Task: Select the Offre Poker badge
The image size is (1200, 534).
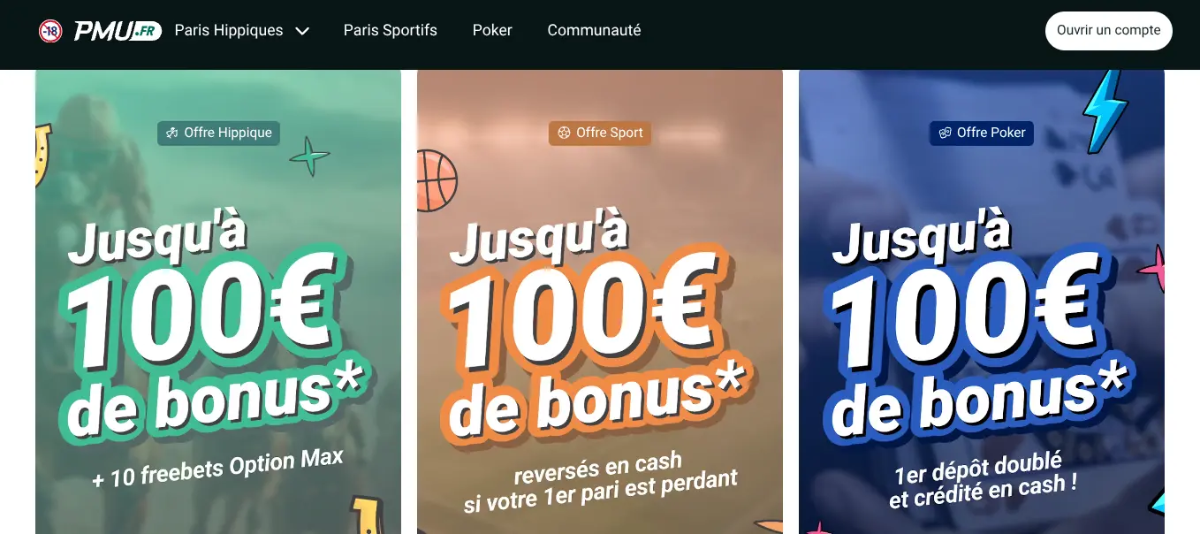Action: coord(982,133)
